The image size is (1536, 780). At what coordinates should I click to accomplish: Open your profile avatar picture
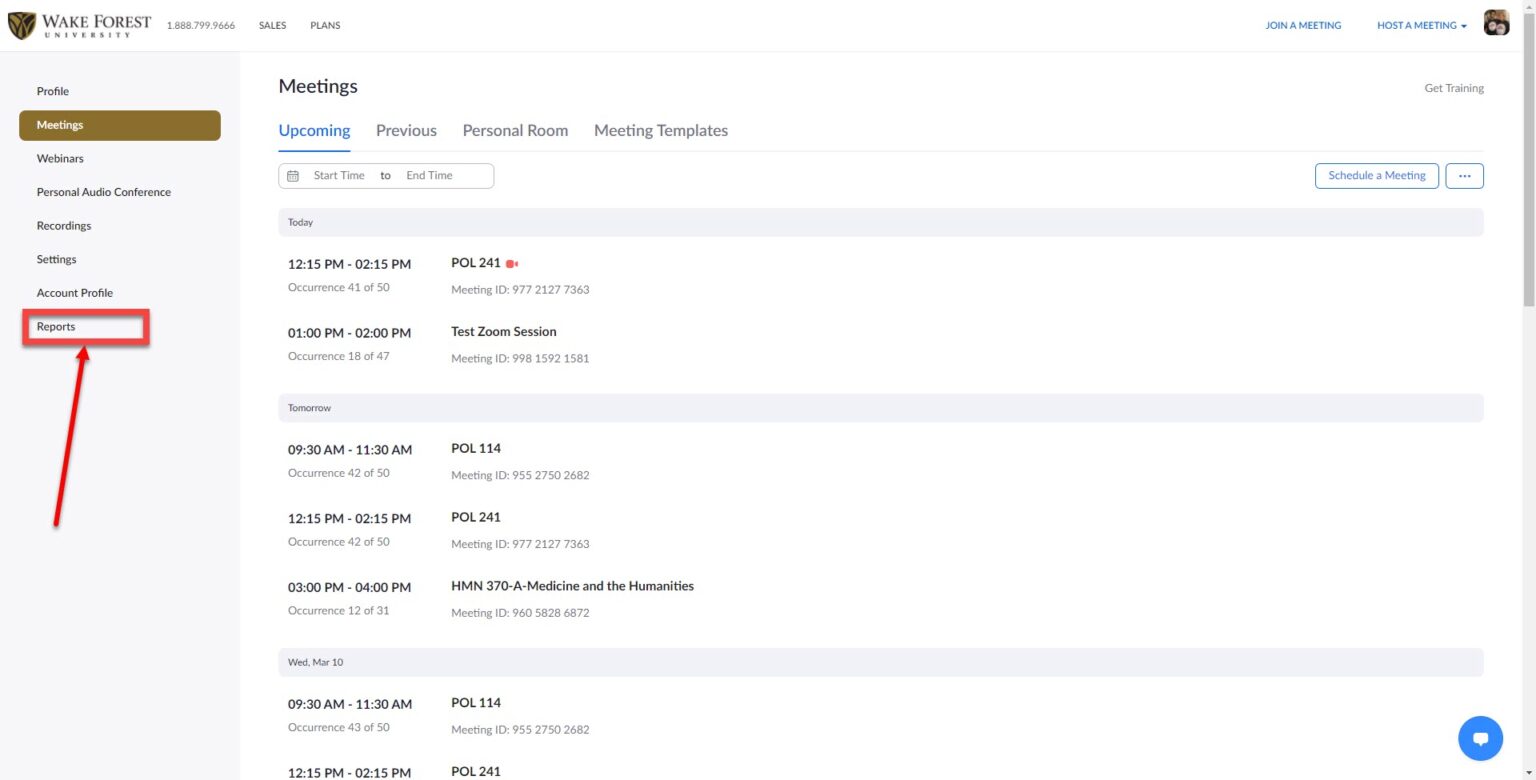[x=1495, y=22]
